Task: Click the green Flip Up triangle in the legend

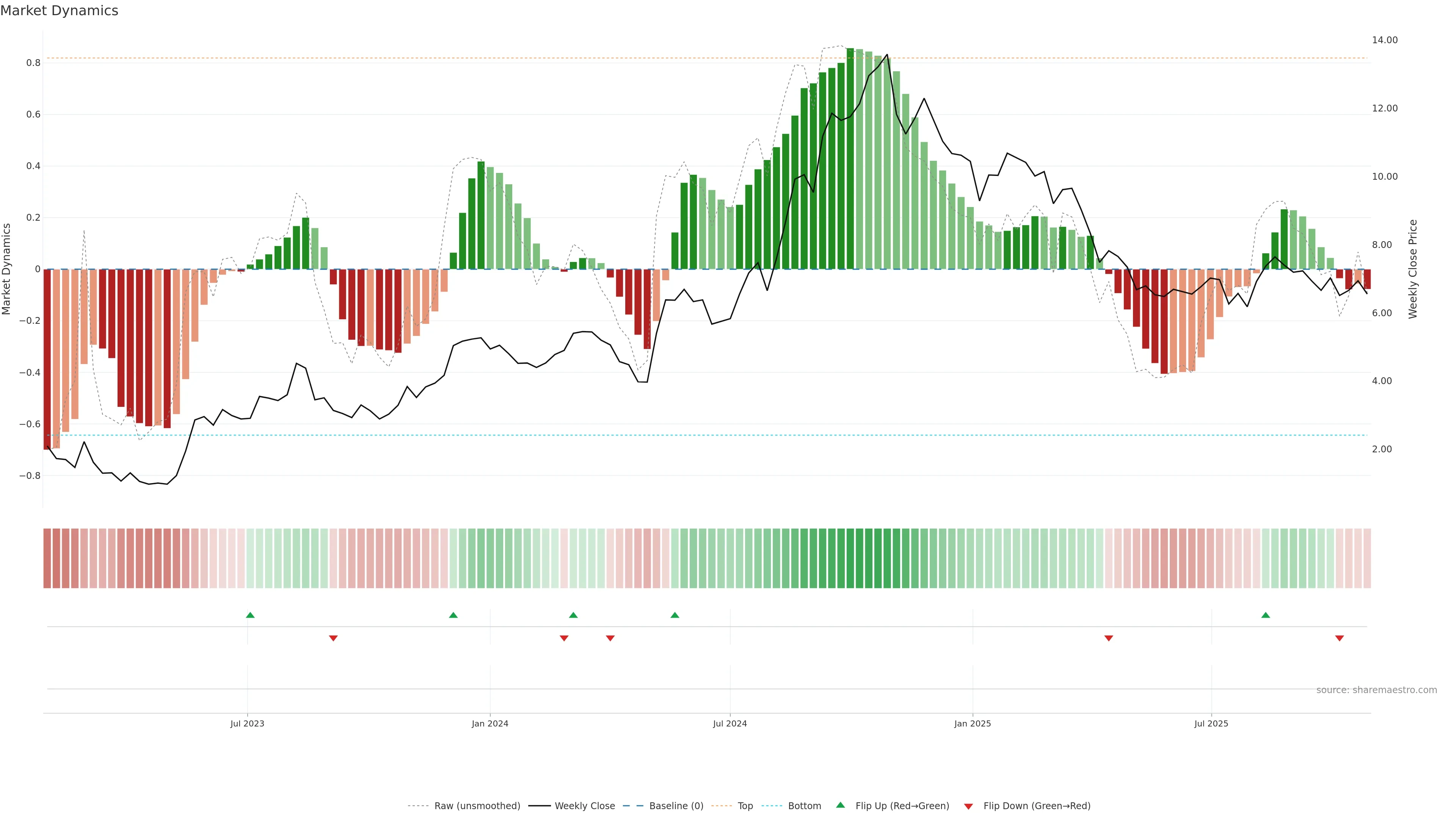Action: click(841, 805)
